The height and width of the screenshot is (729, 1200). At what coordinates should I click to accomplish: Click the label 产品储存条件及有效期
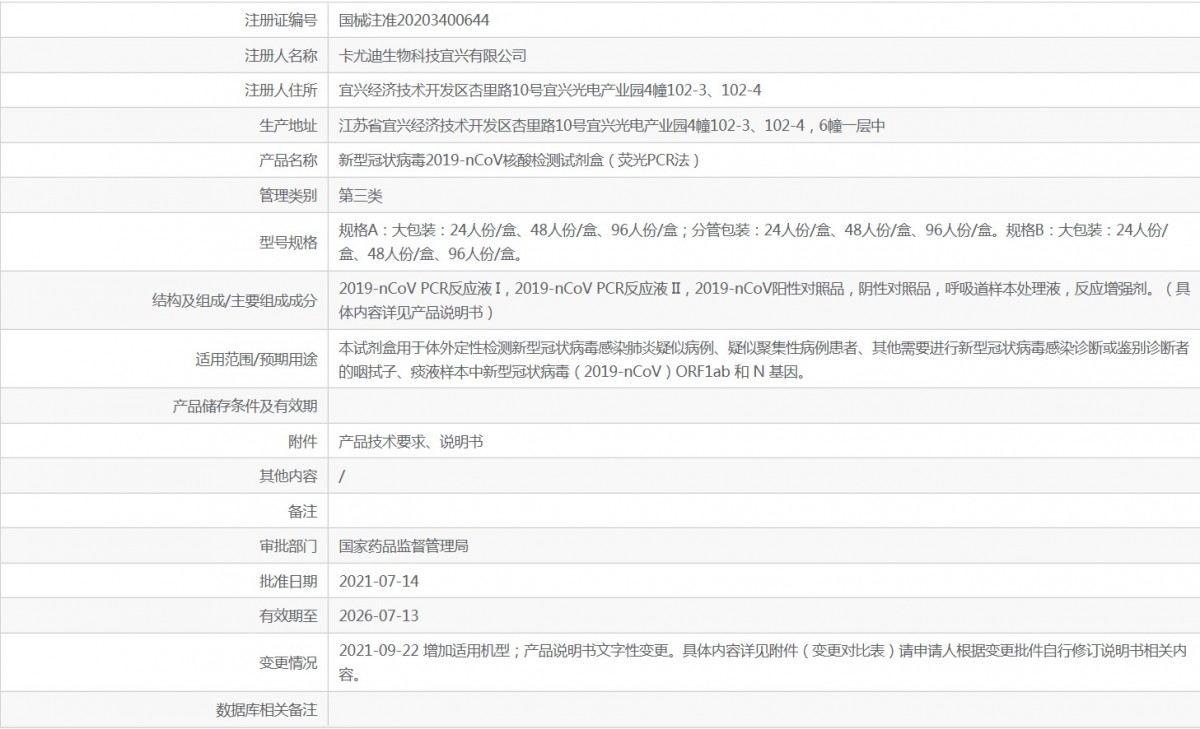click(245, 406)
